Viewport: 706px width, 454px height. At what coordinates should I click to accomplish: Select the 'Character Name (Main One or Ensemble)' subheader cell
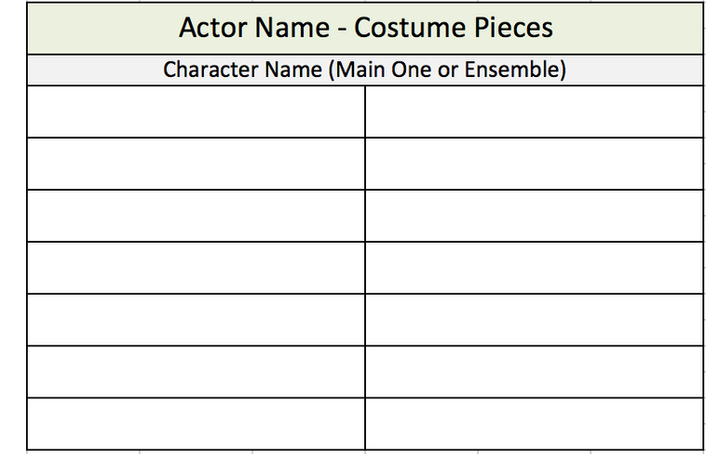click(365, 70)
